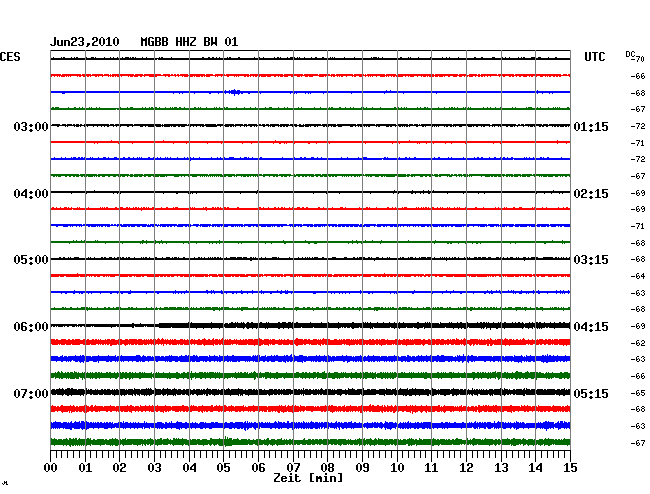Click the DC offset value -62
The width and height of the screenshot is (650, 494).
tap(638, 343)
